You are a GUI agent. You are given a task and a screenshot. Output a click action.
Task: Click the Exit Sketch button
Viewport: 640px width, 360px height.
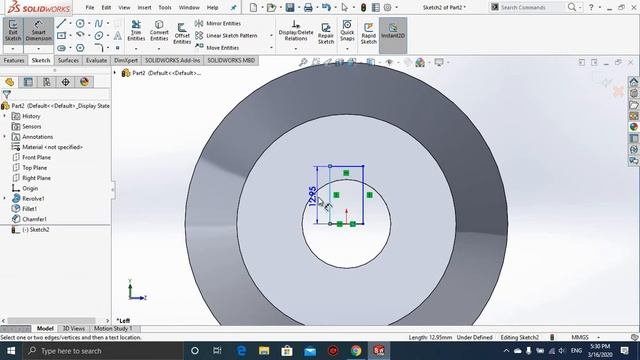(x=13, y=31)
